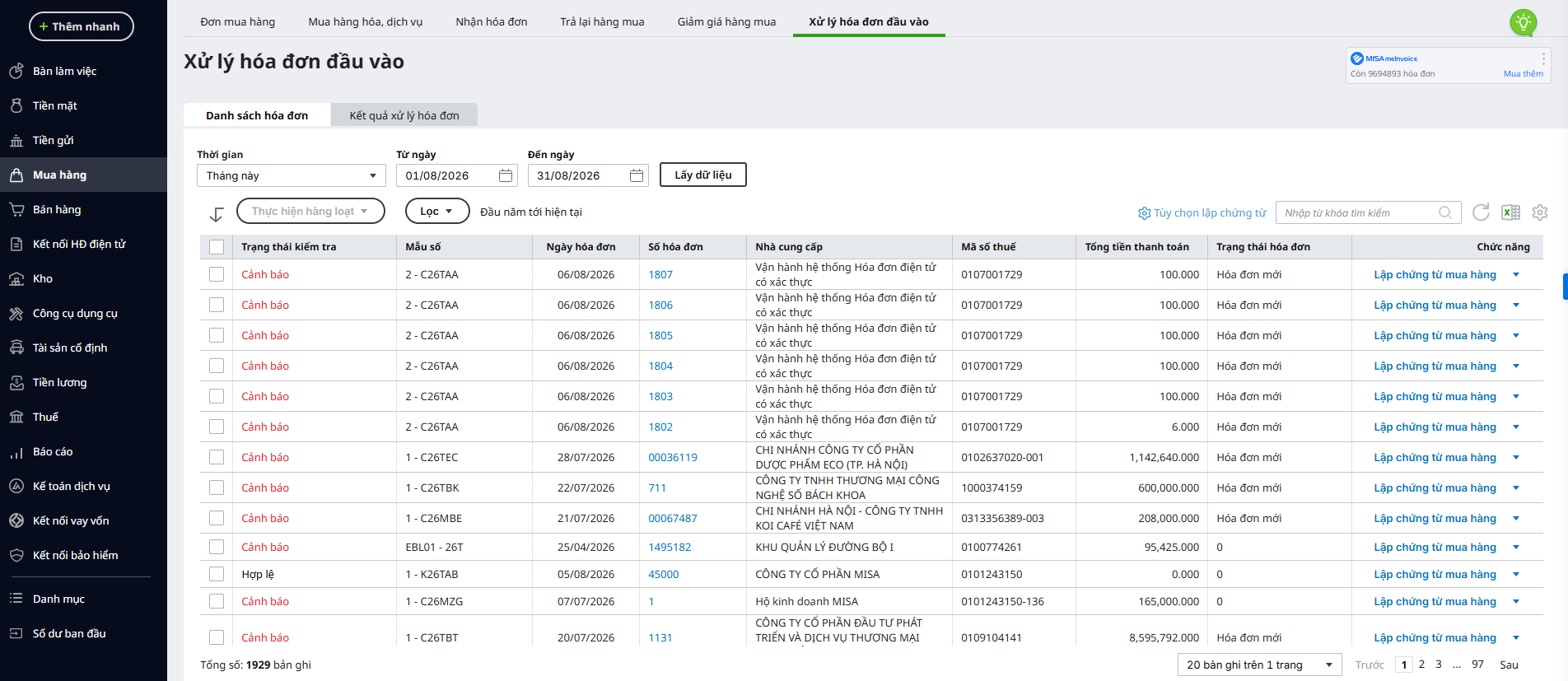The height and width of the screenshot is (681, 1568).
Task: Open Thuế tax icon
Action: (x=16, y=417)
